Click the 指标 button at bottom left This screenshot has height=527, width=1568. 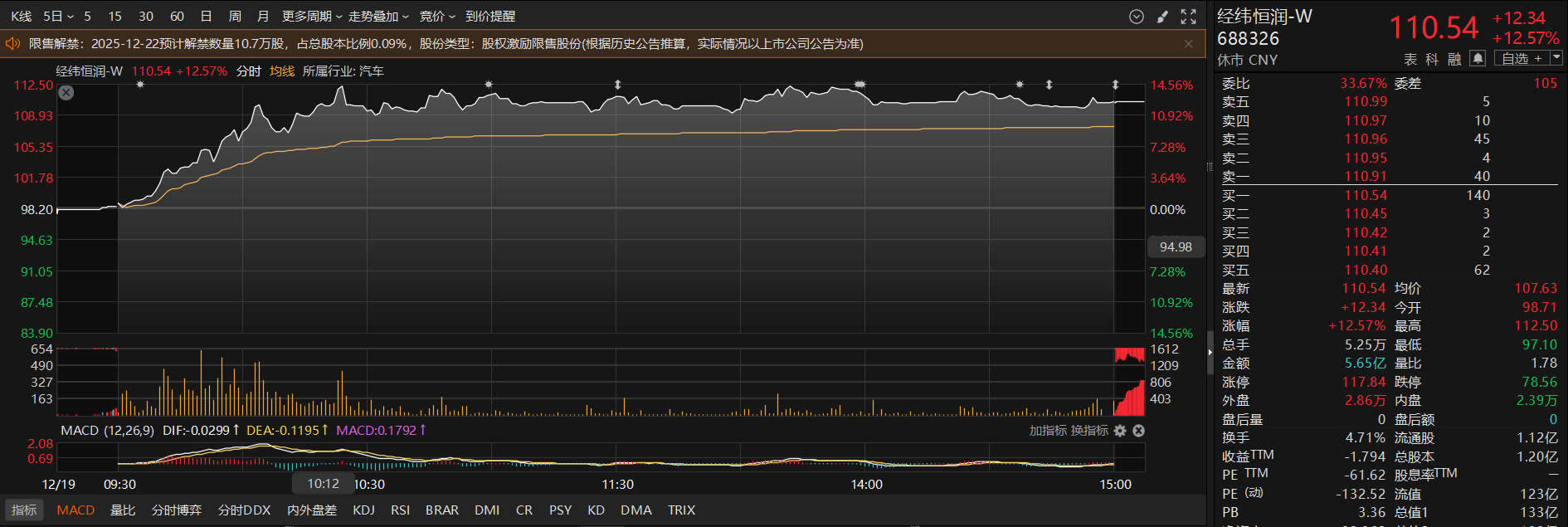[24, 510]
